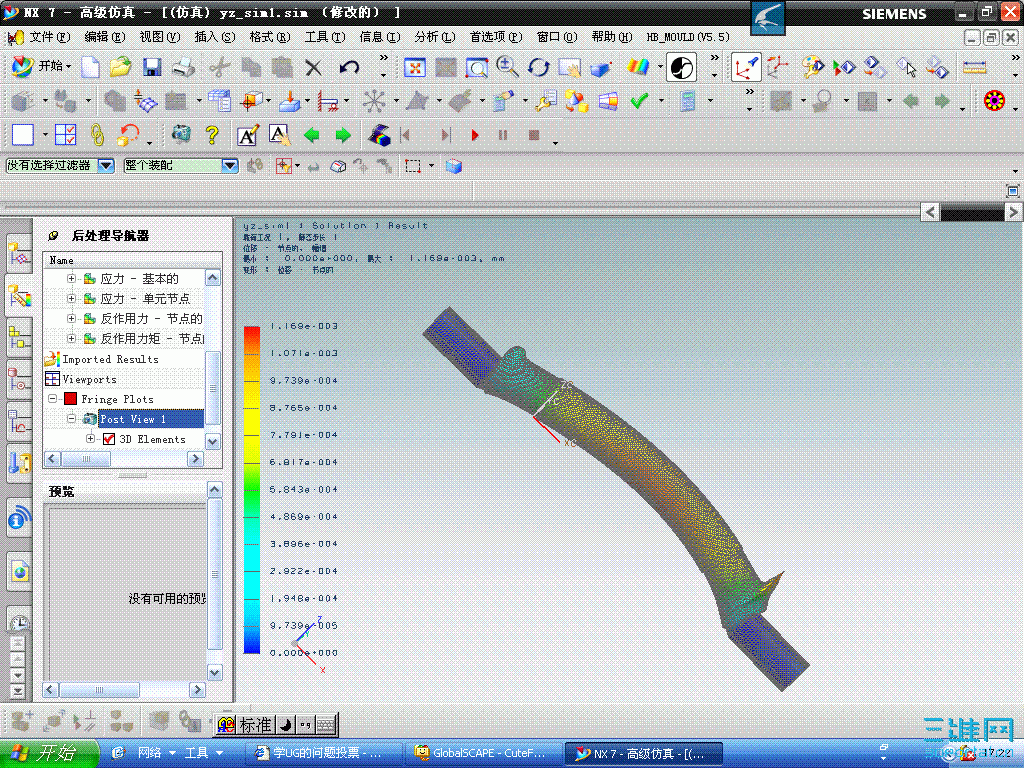
Task: Open the simulation navigator side tab
Action: coord(19,255)
